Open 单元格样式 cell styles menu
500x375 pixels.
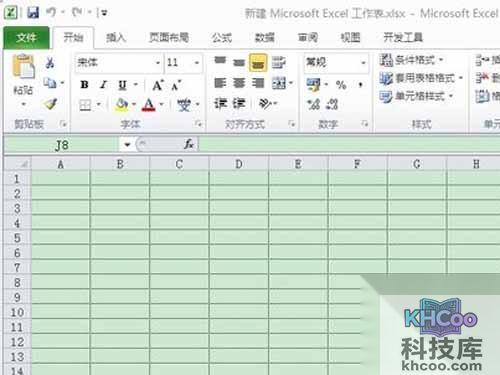416,97
